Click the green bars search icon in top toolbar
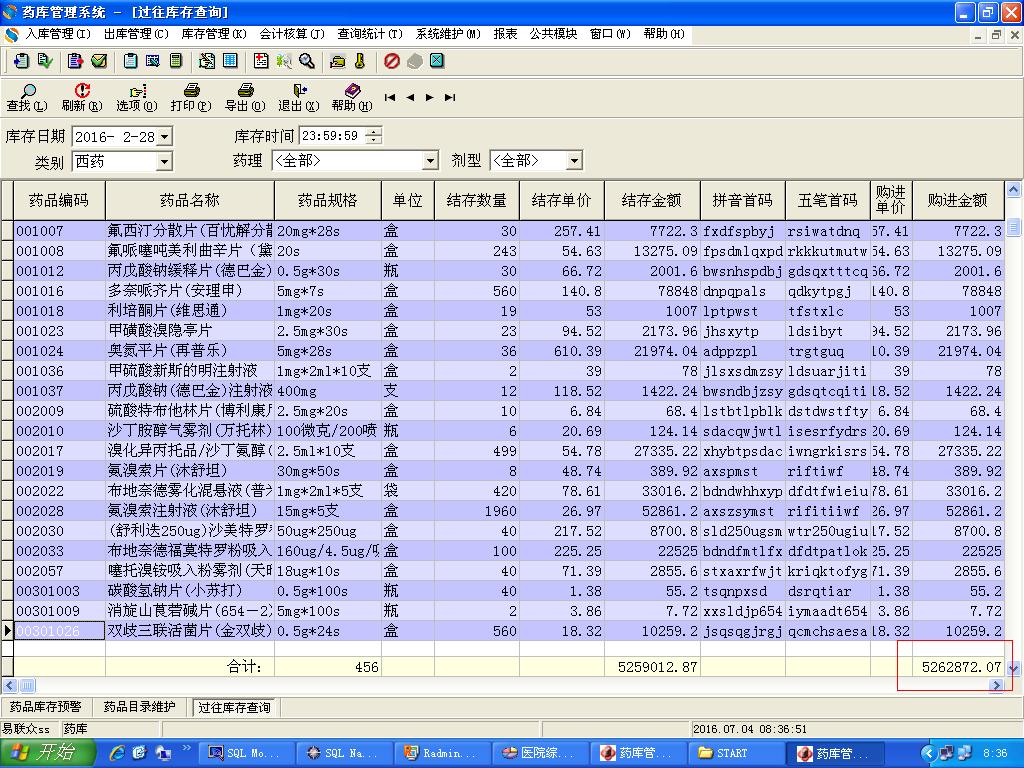Image resolution: width=1024 pixels, height=768 pixels. point(283,61)
